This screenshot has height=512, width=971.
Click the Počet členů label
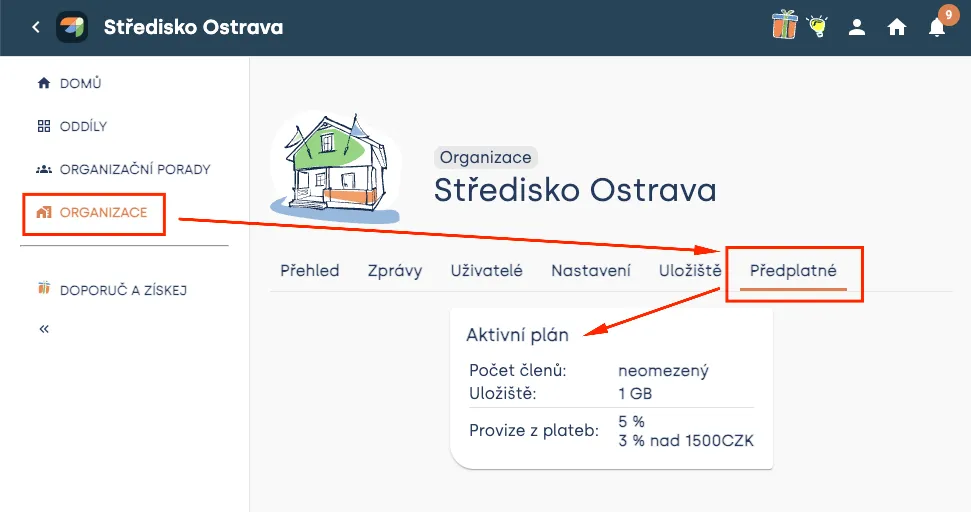coord(518,370)
